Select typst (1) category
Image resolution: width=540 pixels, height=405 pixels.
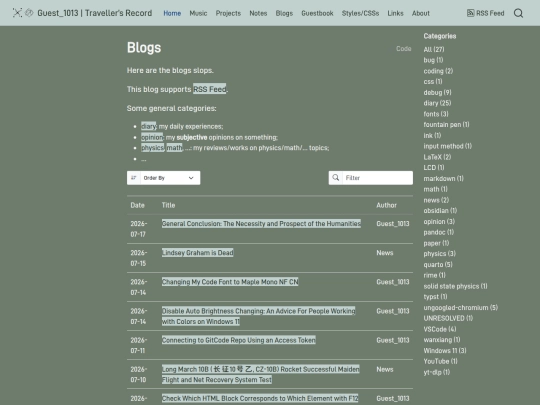(x=435, y=297)
